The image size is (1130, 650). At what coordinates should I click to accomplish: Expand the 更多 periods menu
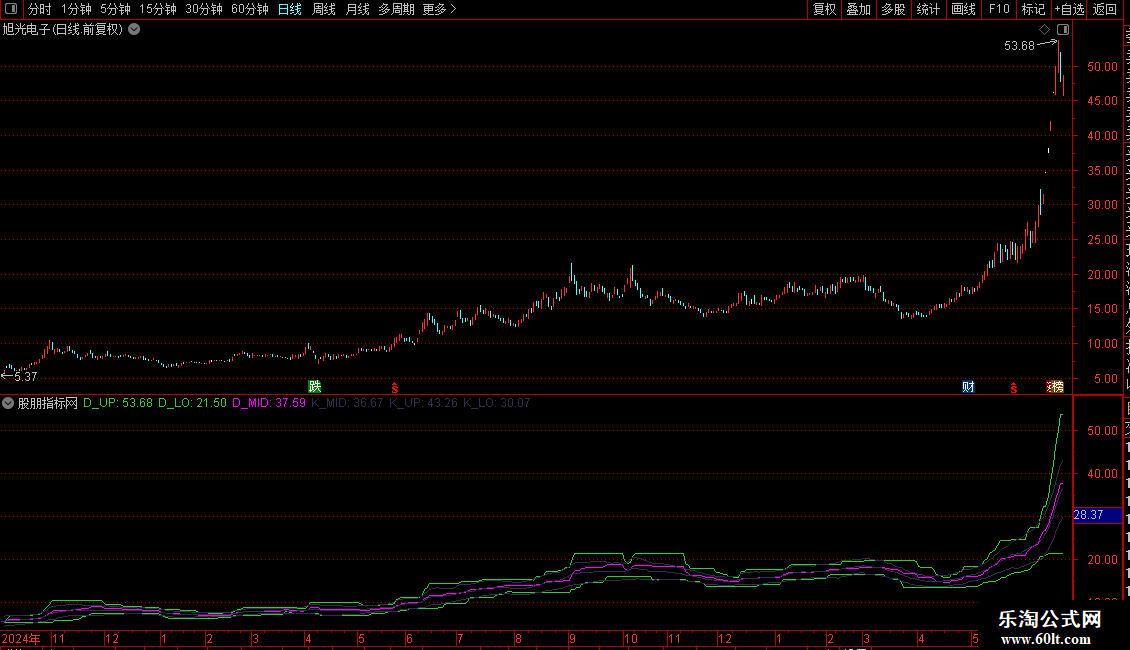(x=440, y=9)
